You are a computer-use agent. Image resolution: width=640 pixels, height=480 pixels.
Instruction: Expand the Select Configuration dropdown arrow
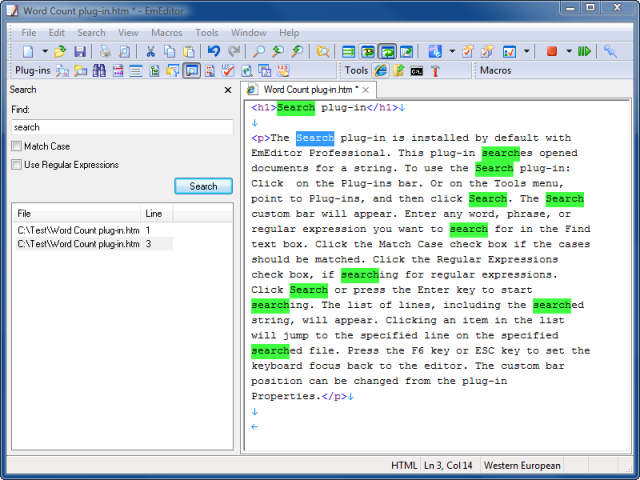click(452, 51)
